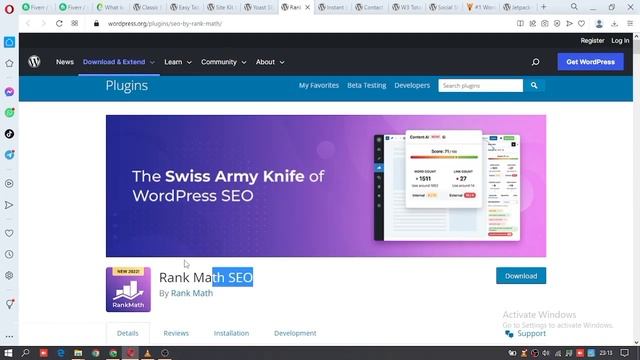Click the RankMath plugin icon thumbnail
640x360 pixels.
click(128, 289)
